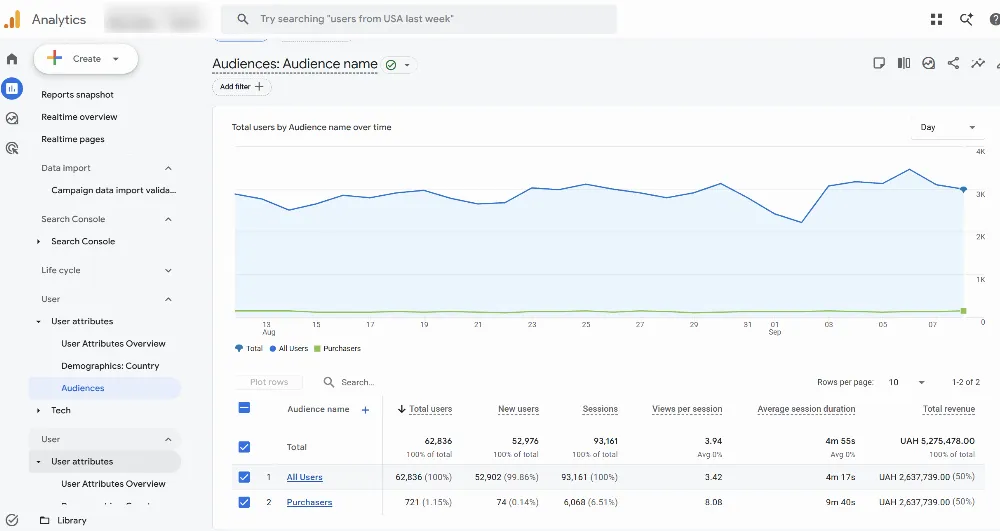Click the trend line insights icon
Viewport: 1000px width, 531px height.
pyautogui.click(x=978, y=63)
